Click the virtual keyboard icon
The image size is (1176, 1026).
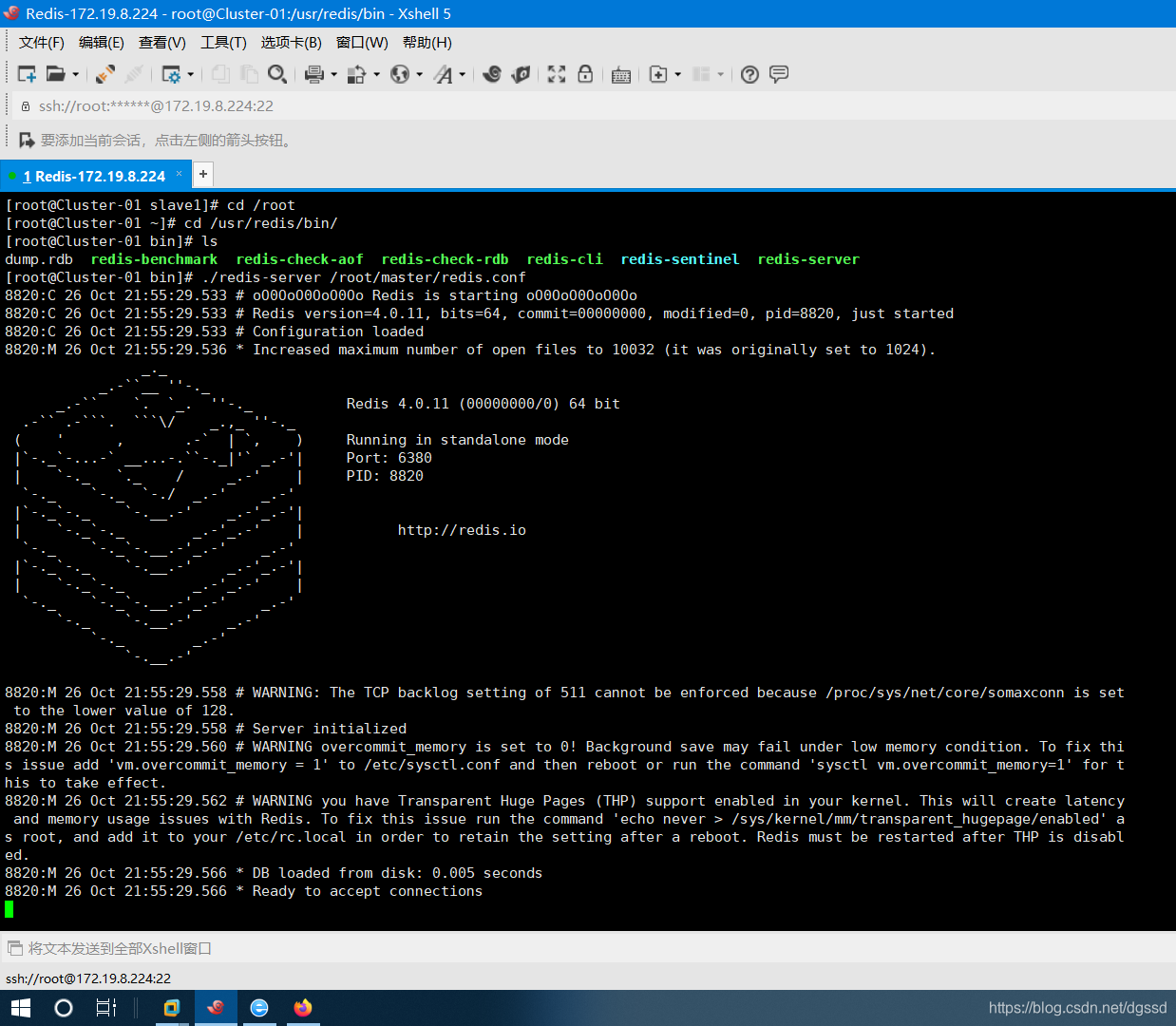(x=621, y=75)
